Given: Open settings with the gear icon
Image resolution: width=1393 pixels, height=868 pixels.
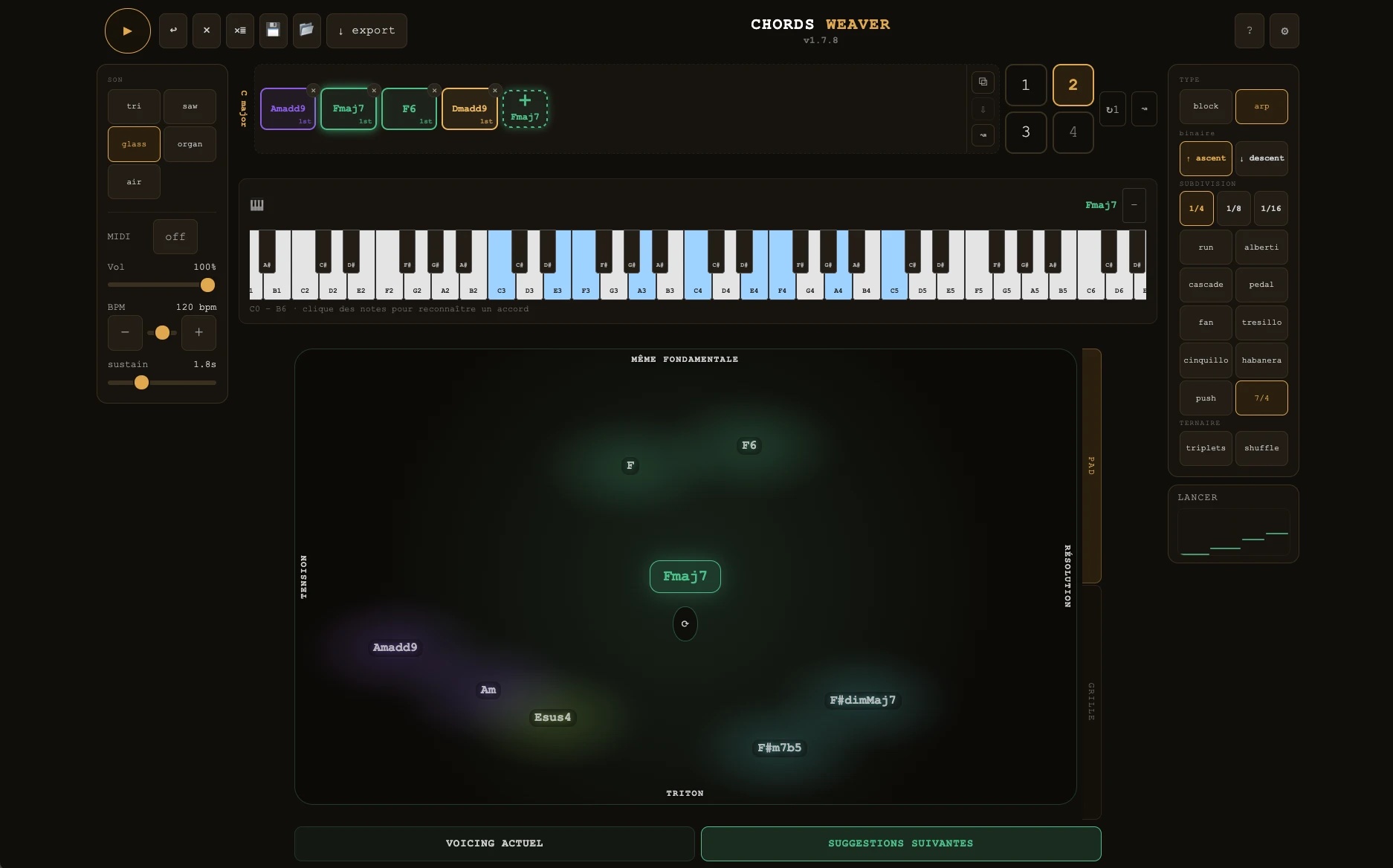Looking at the screenshot, I should (1284, 30).
